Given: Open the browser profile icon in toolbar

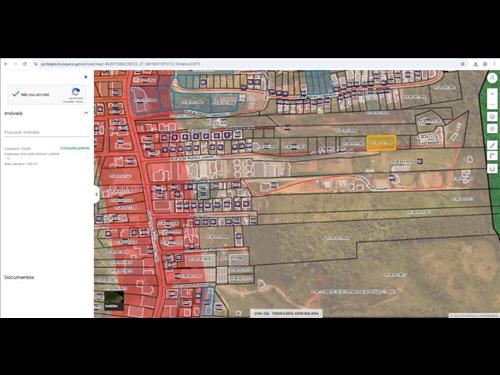Looking at the screenshot, I should pos(485,64).
